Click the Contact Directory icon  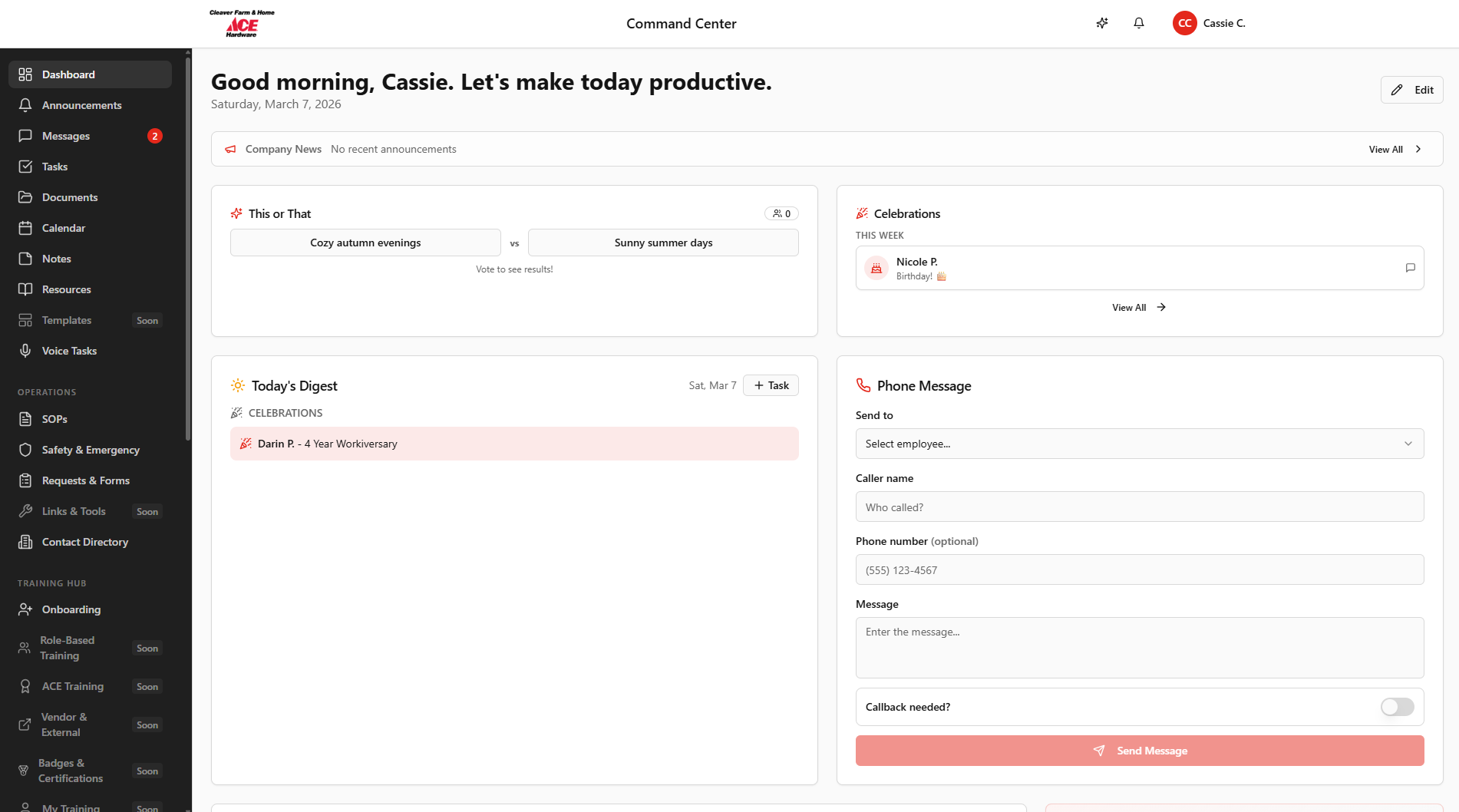pyautogui.click(x=25, y=542)
